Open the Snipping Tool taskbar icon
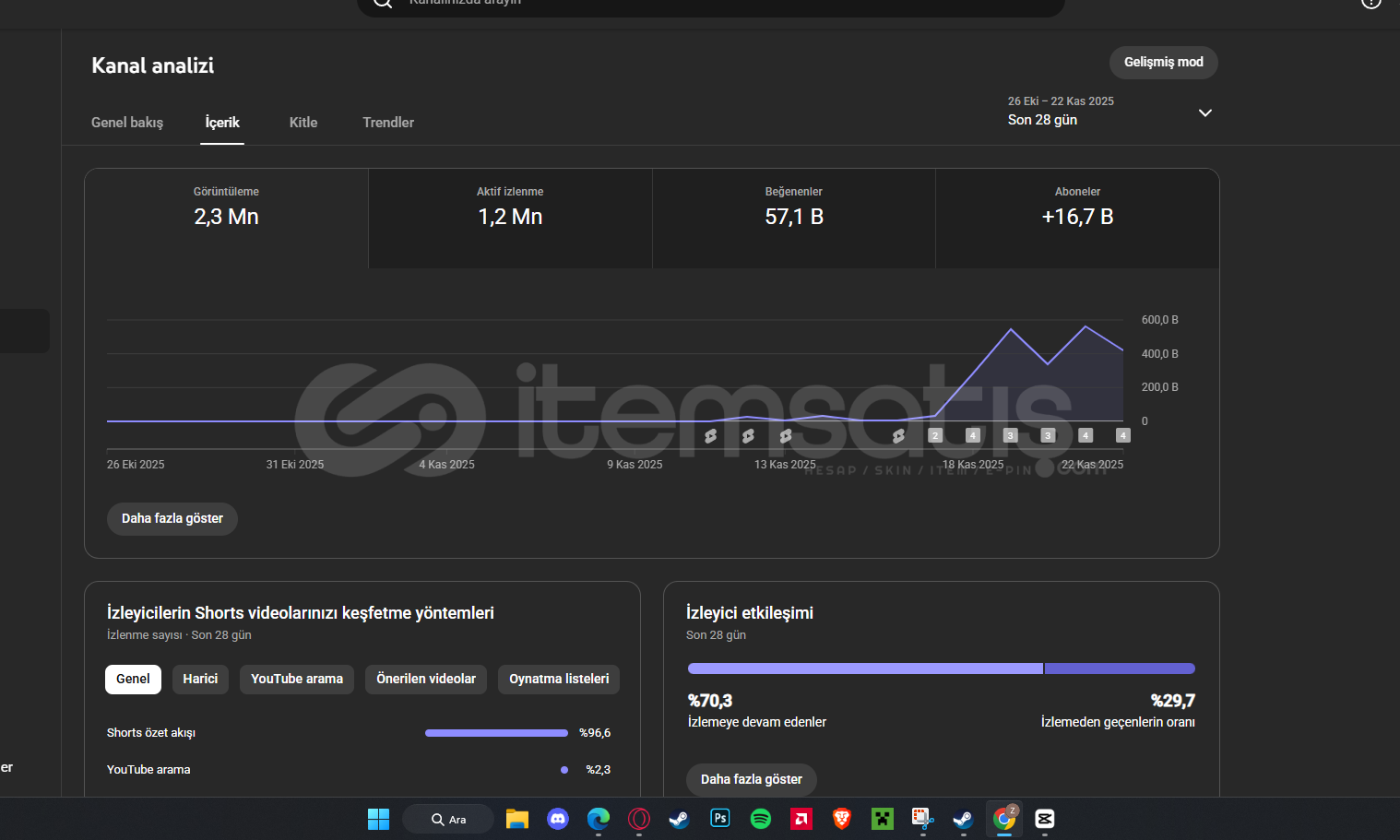1400x840 pixels. point(922,819)
